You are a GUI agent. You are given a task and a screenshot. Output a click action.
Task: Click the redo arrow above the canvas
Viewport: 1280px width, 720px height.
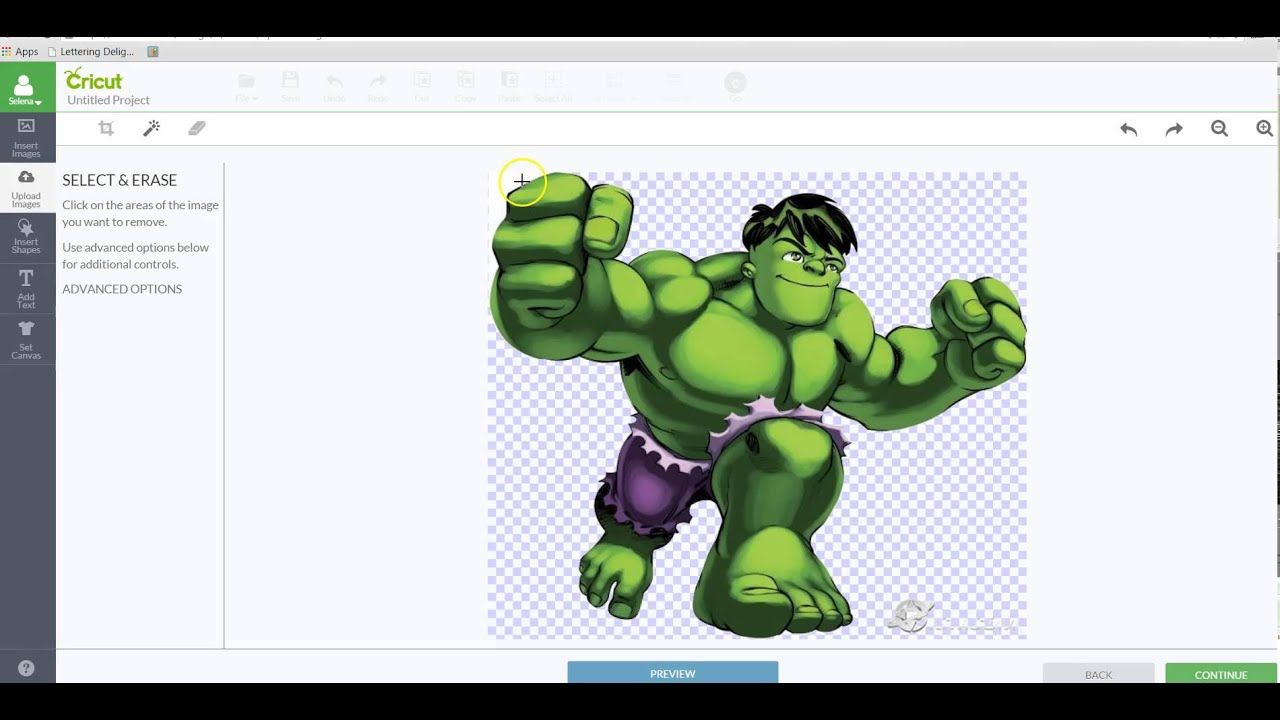click(1174, 129)
